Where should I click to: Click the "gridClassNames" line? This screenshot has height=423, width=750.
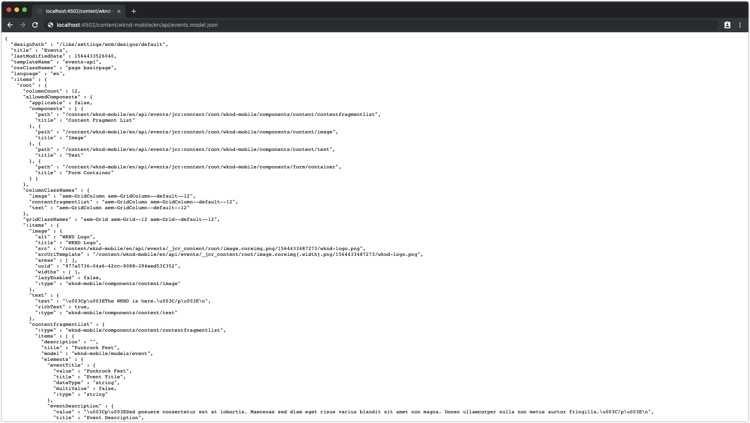(121, 219)
